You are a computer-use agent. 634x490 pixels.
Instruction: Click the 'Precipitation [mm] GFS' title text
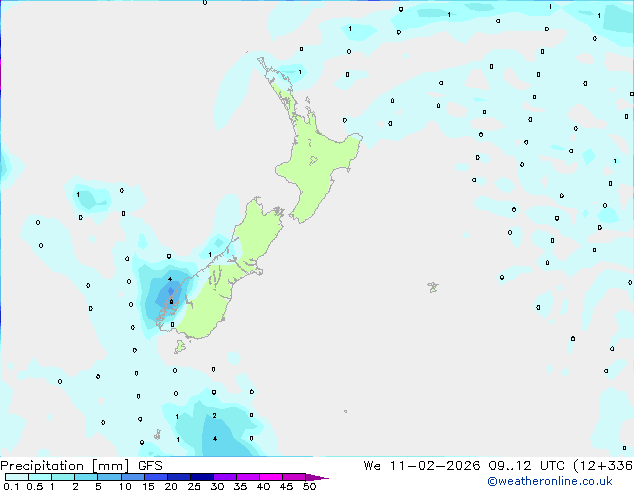tap(81, 466)
